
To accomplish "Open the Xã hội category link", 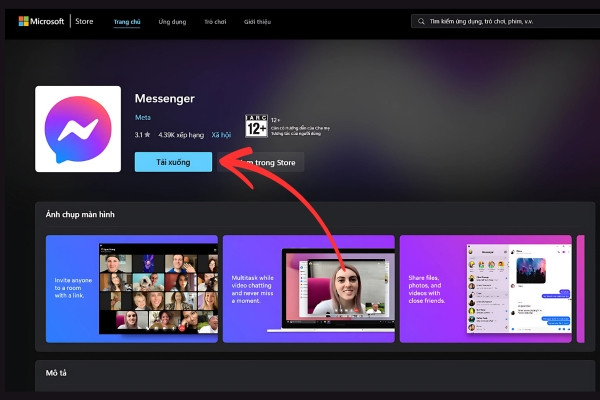I will coord(221,135).
